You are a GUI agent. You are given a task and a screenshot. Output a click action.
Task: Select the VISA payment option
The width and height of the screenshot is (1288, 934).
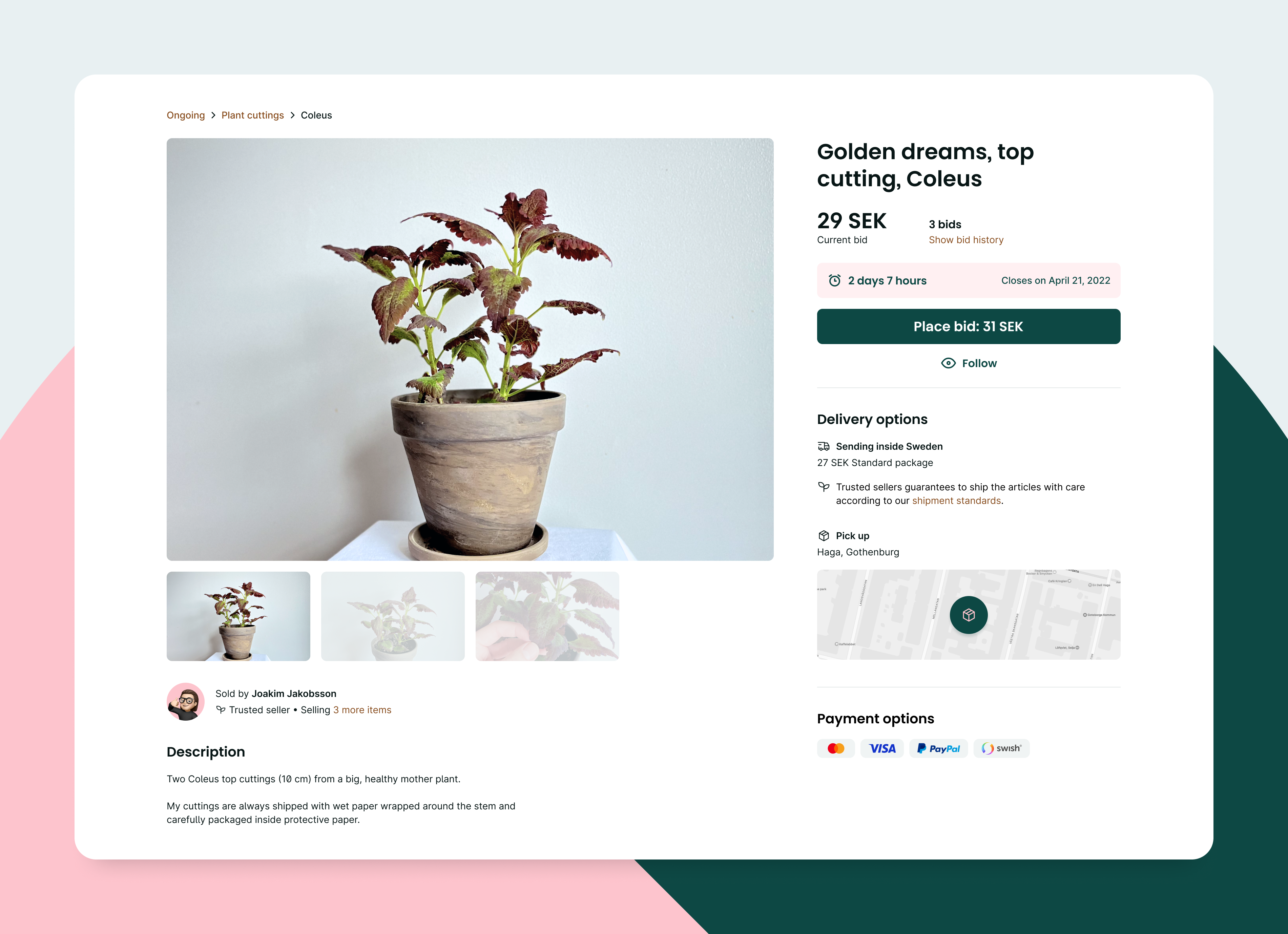[x=882, y=748]
